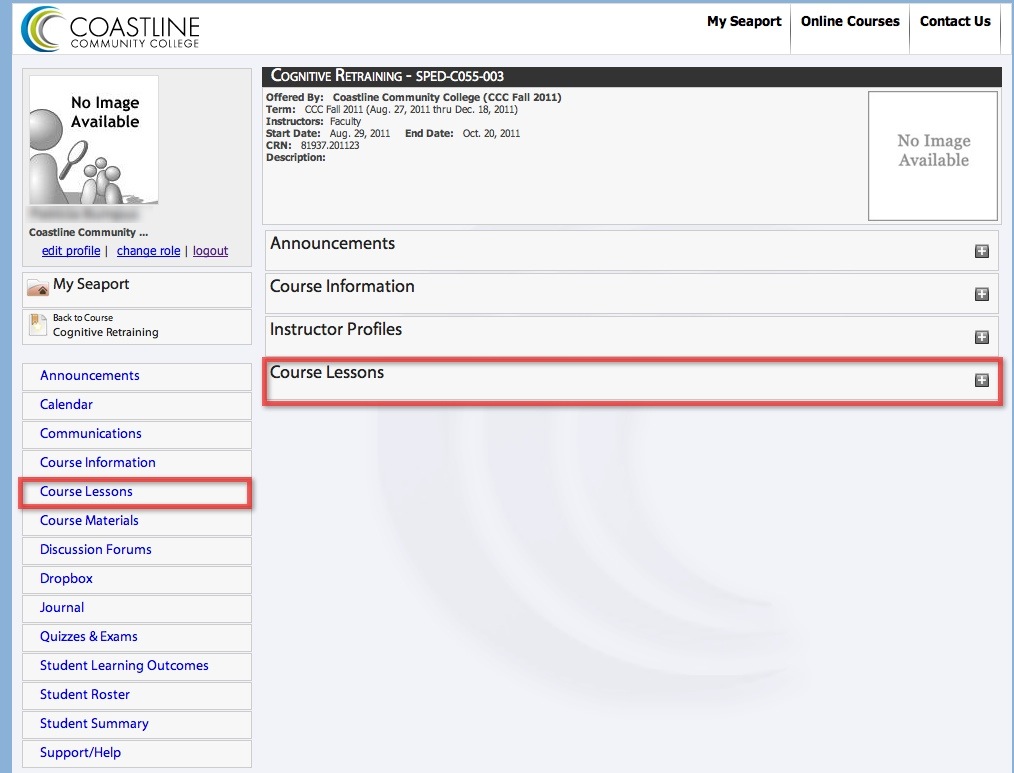Image resolution: width=1014 pixels, height=773 pixels.
Task: Click the Course Lessons heading in main panel
Action: pos(327,373)
